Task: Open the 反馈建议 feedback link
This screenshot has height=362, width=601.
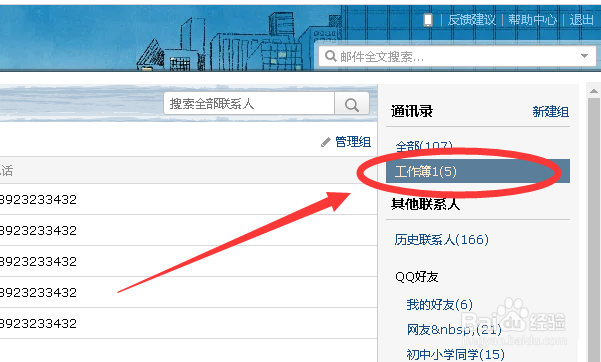Action: (x=471, y=20)
